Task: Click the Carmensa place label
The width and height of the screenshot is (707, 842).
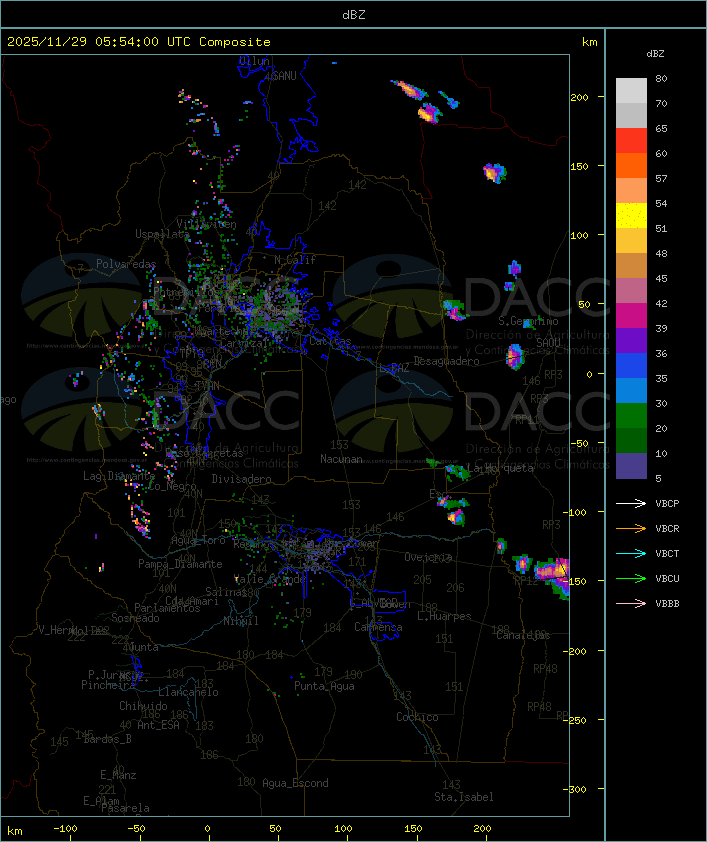Action: pyautogui.click(x=378, y=627)
